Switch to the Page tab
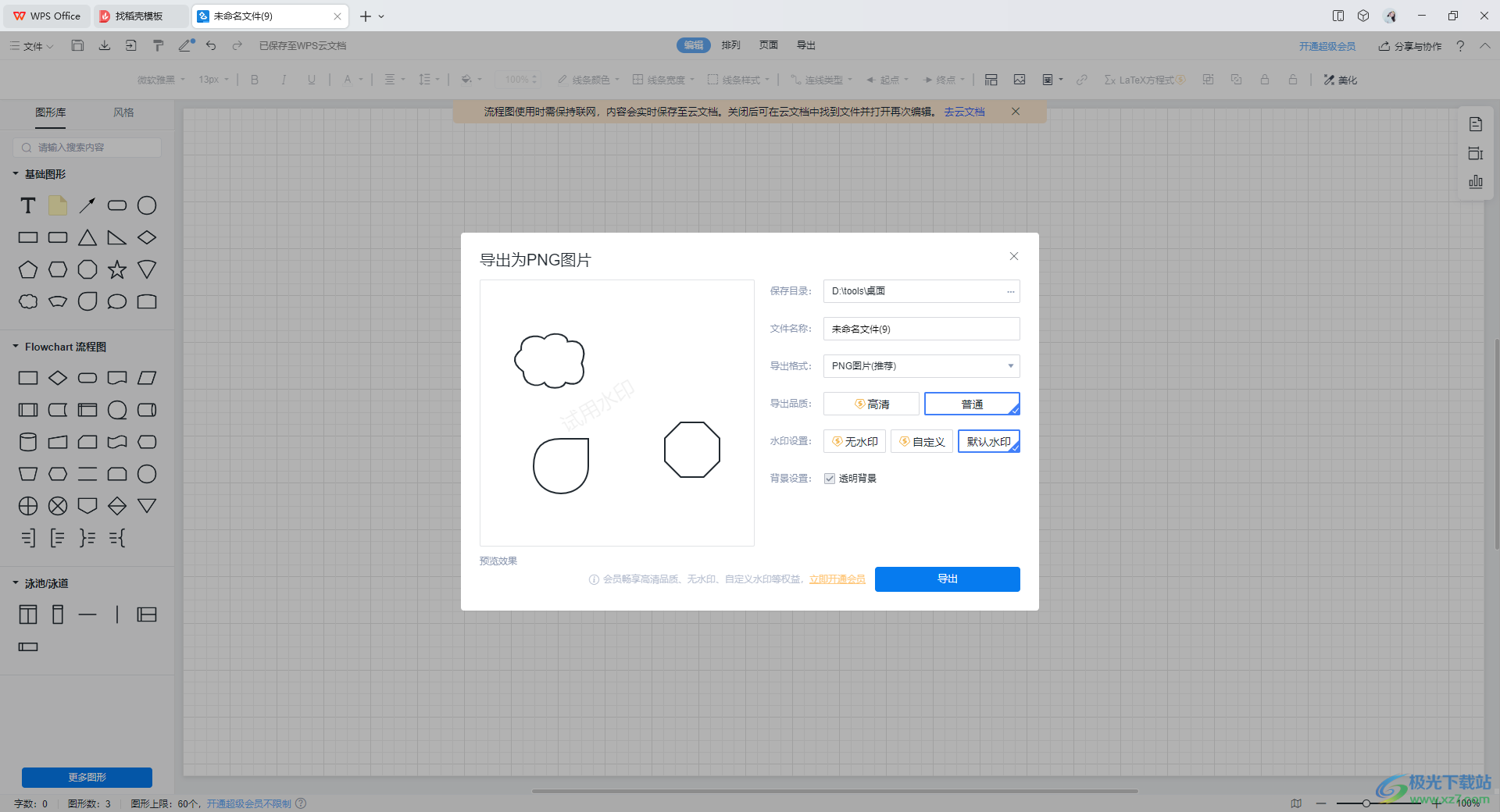The width and height of the screenshot is (1500, 812). click(769, 45)
